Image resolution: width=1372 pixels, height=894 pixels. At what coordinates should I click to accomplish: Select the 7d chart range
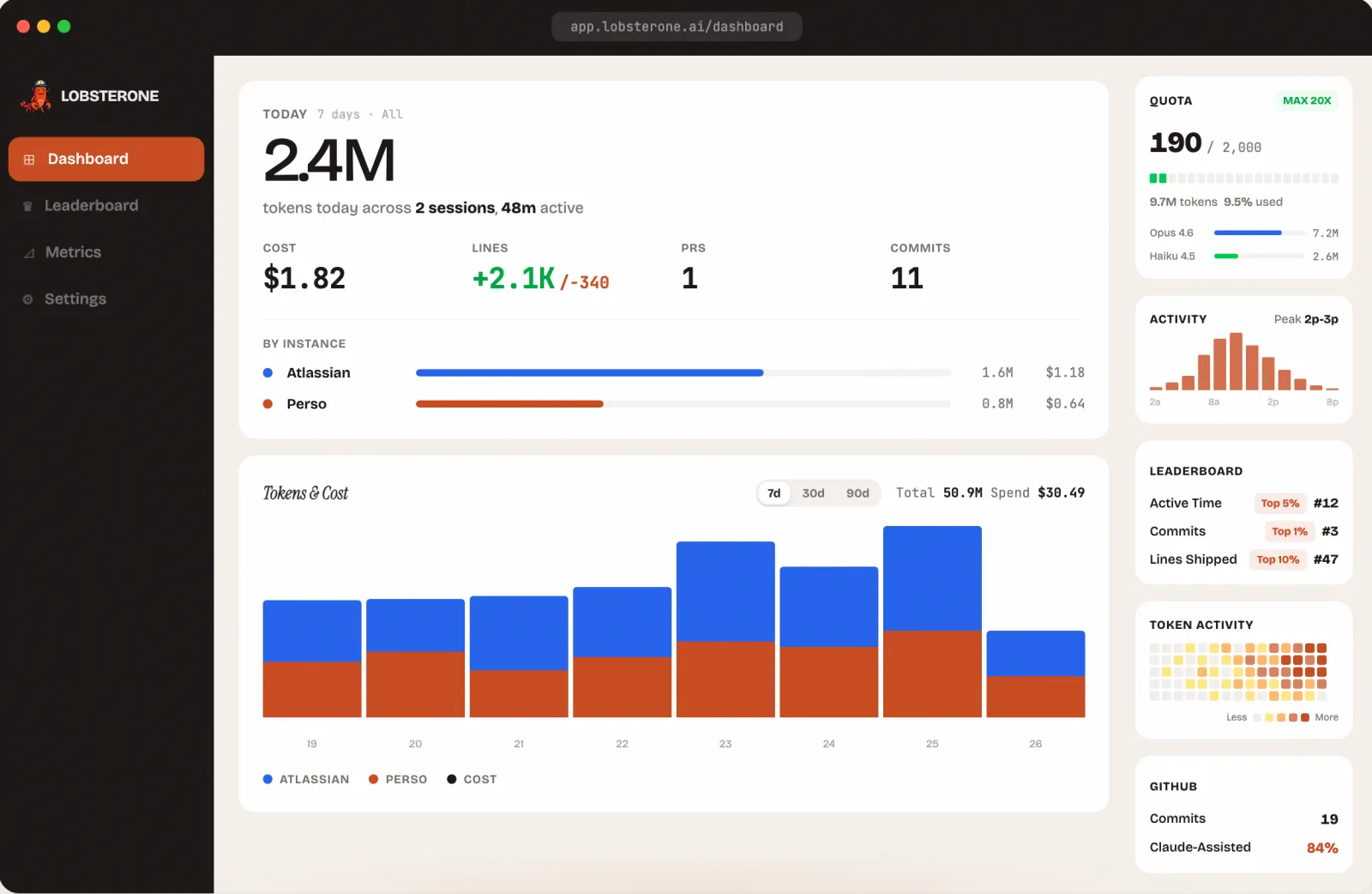point(774,493)
